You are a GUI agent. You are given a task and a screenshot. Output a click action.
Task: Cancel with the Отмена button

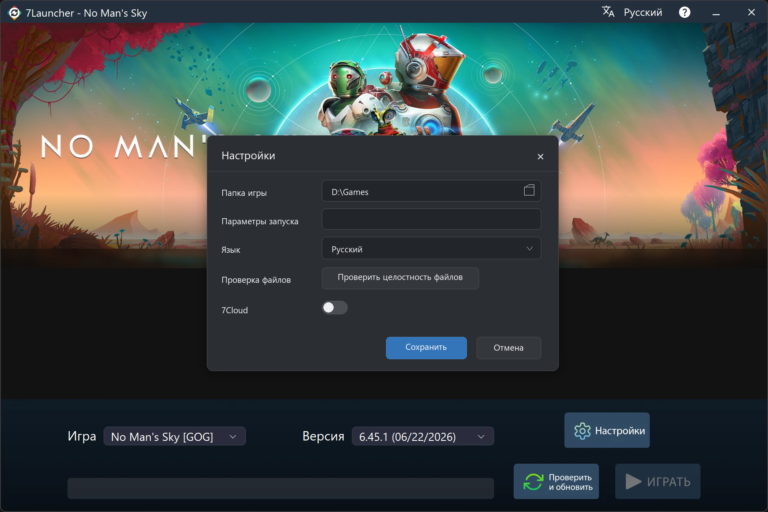coord(508,348)
